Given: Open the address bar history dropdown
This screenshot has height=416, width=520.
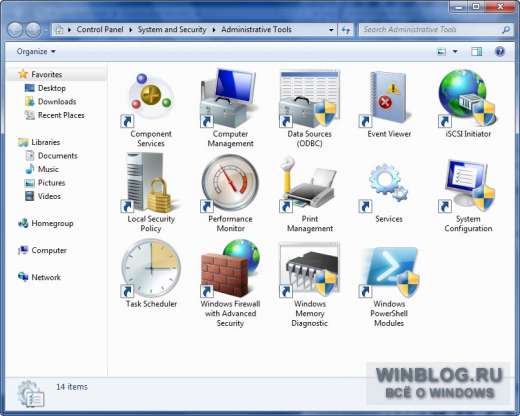Looking at the screenshot, I should pos(331,30).
